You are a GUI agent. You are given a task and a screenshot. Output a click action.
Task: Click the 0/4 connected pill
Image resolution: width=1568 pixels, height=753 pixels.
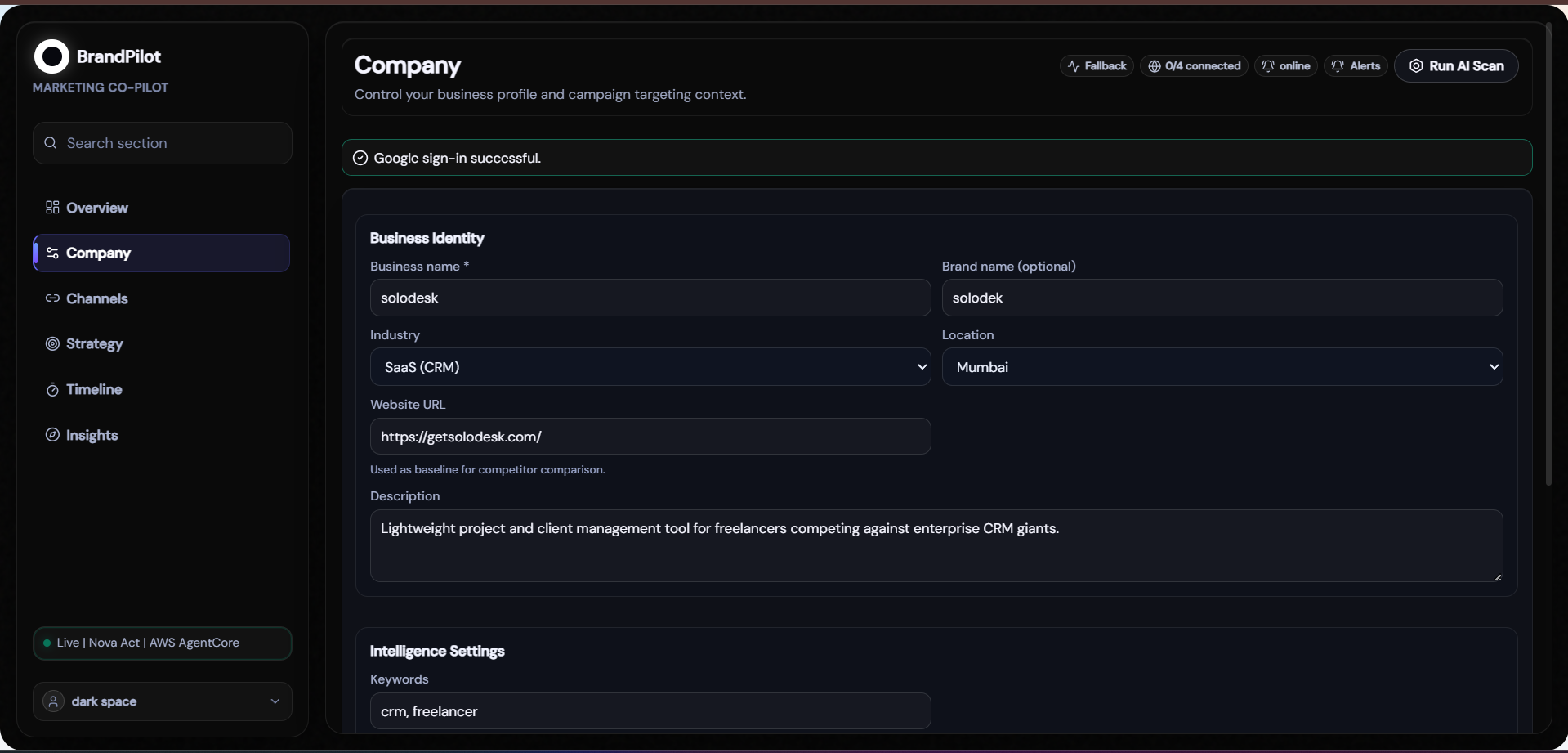point(1194,66)
